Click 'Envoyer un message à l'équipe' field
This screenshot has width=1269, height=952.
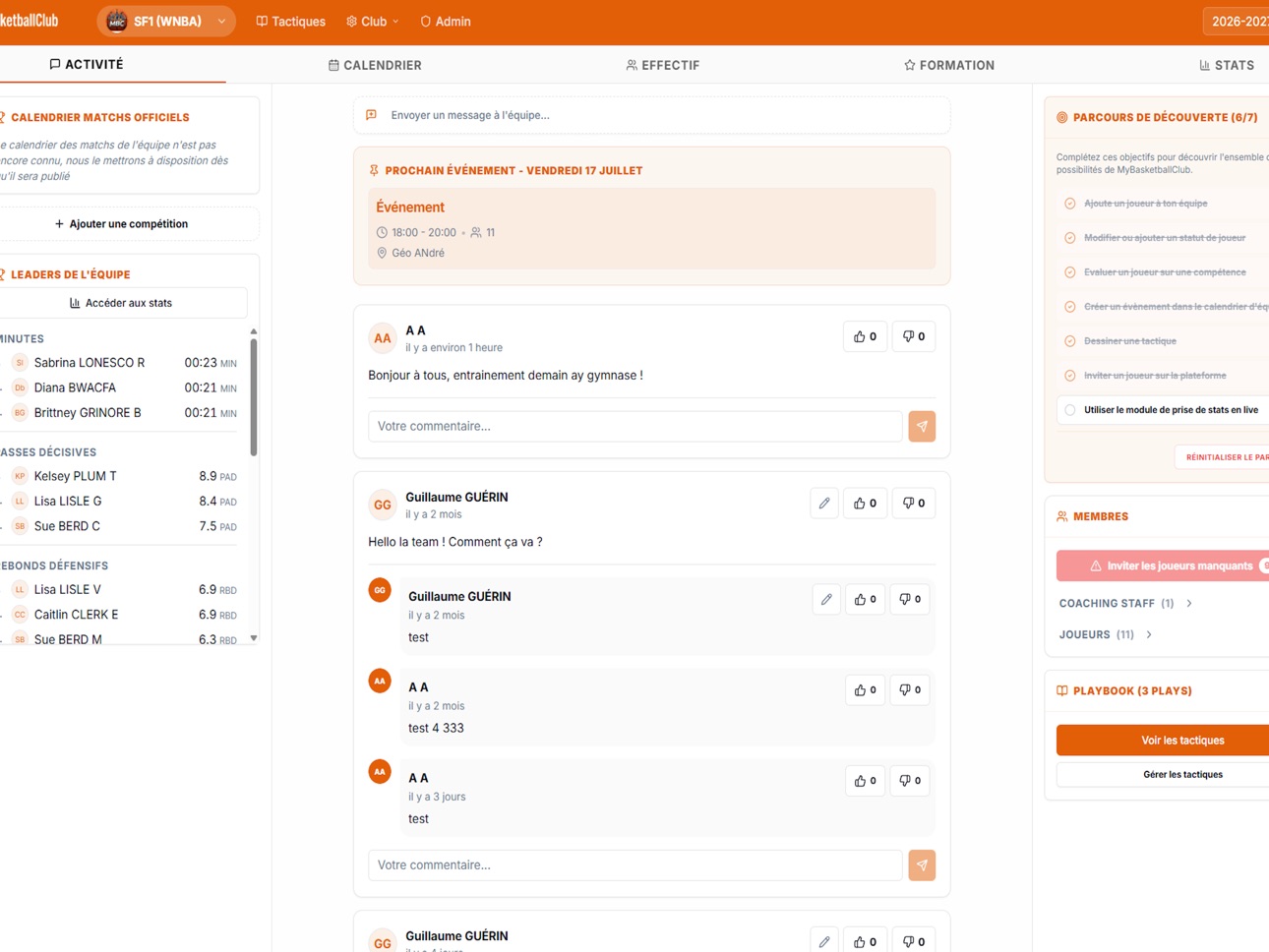click(x=651, y=115)
